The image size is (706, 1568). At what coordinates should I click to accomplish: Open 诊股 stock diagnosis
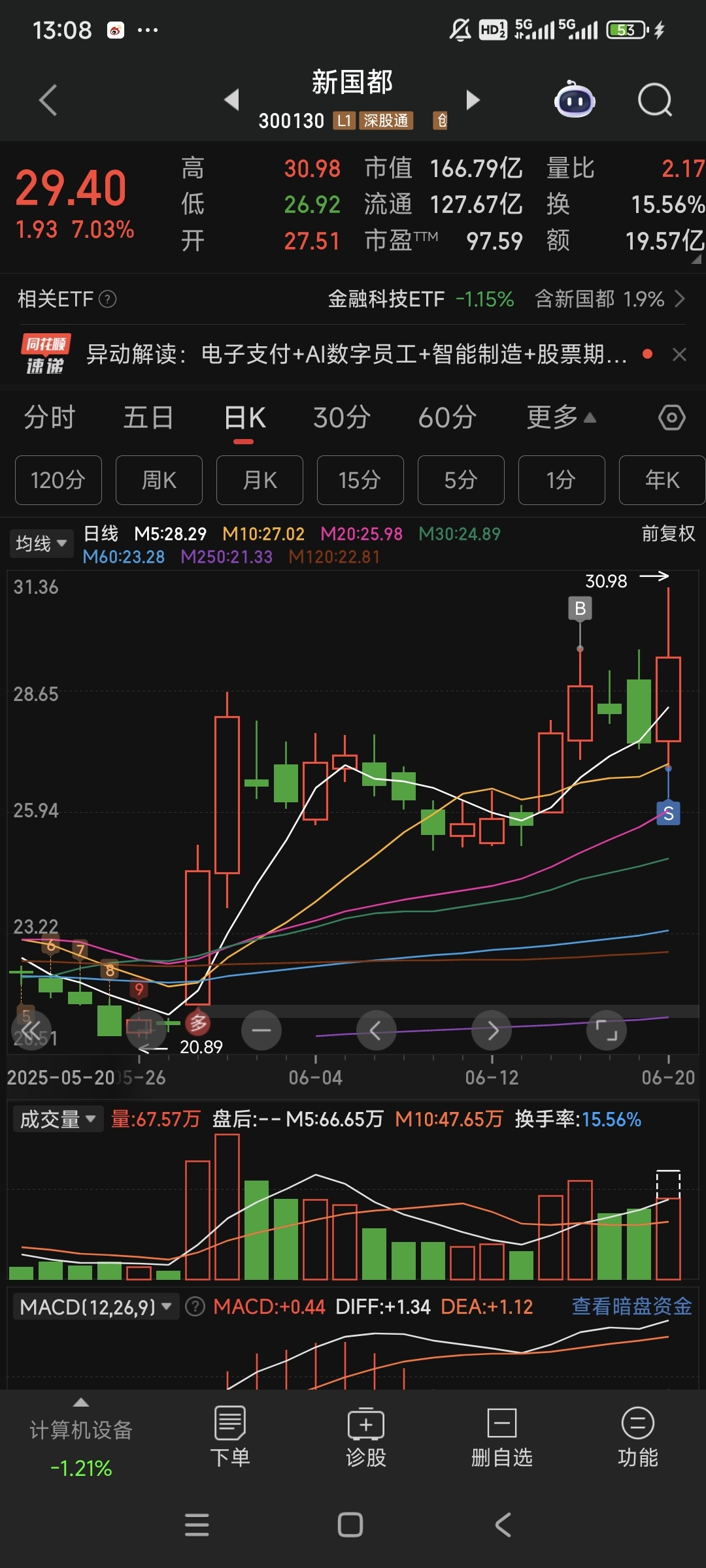point(366,1437)
